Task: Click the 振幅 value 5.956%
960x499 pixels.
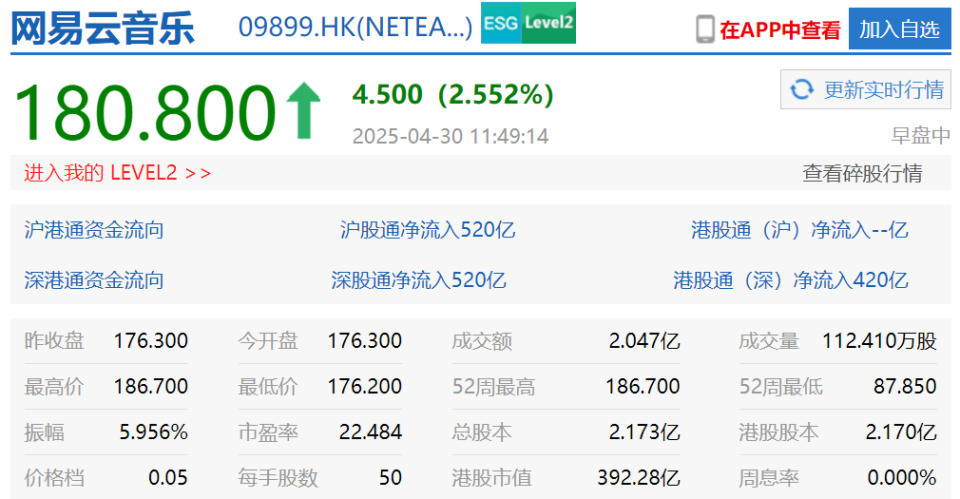Action: click(153, 432)
